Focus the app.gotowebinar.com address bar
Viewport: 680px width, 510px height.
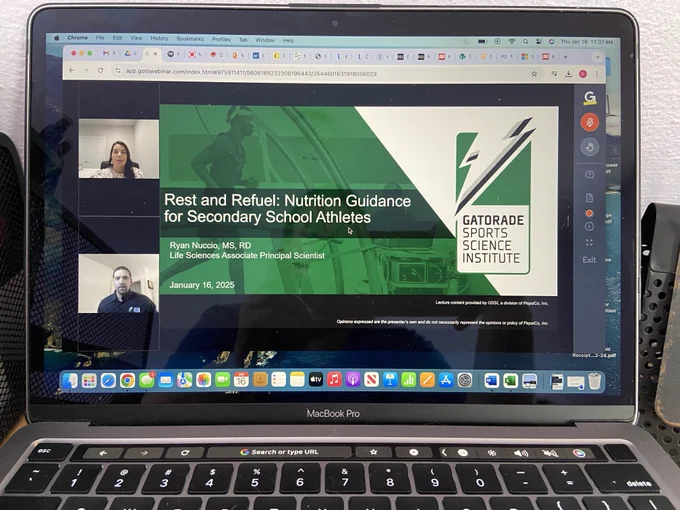(x=251, y=73)
